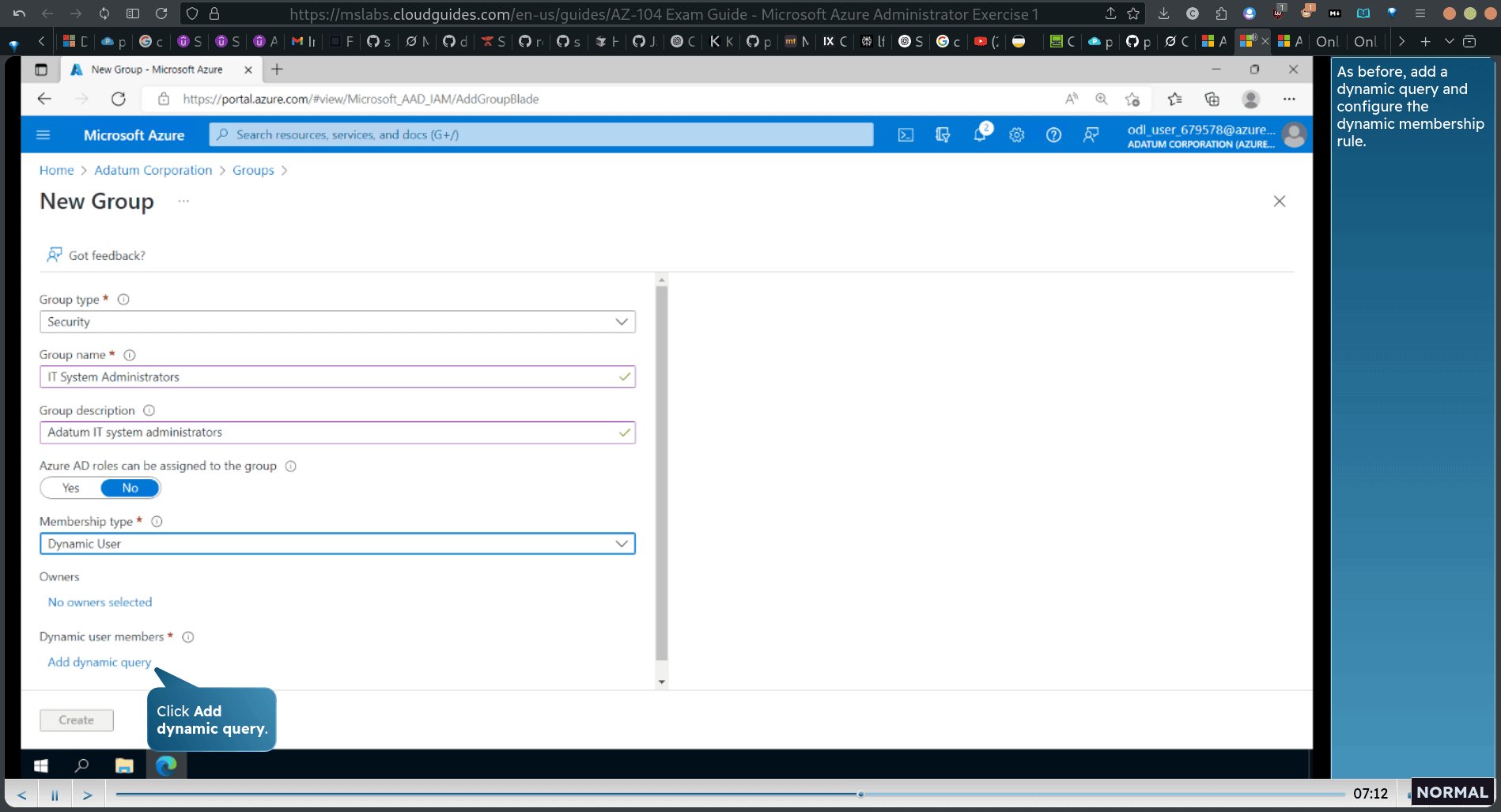
Task: Open the Windows Start menu
Action: point(41,765)
